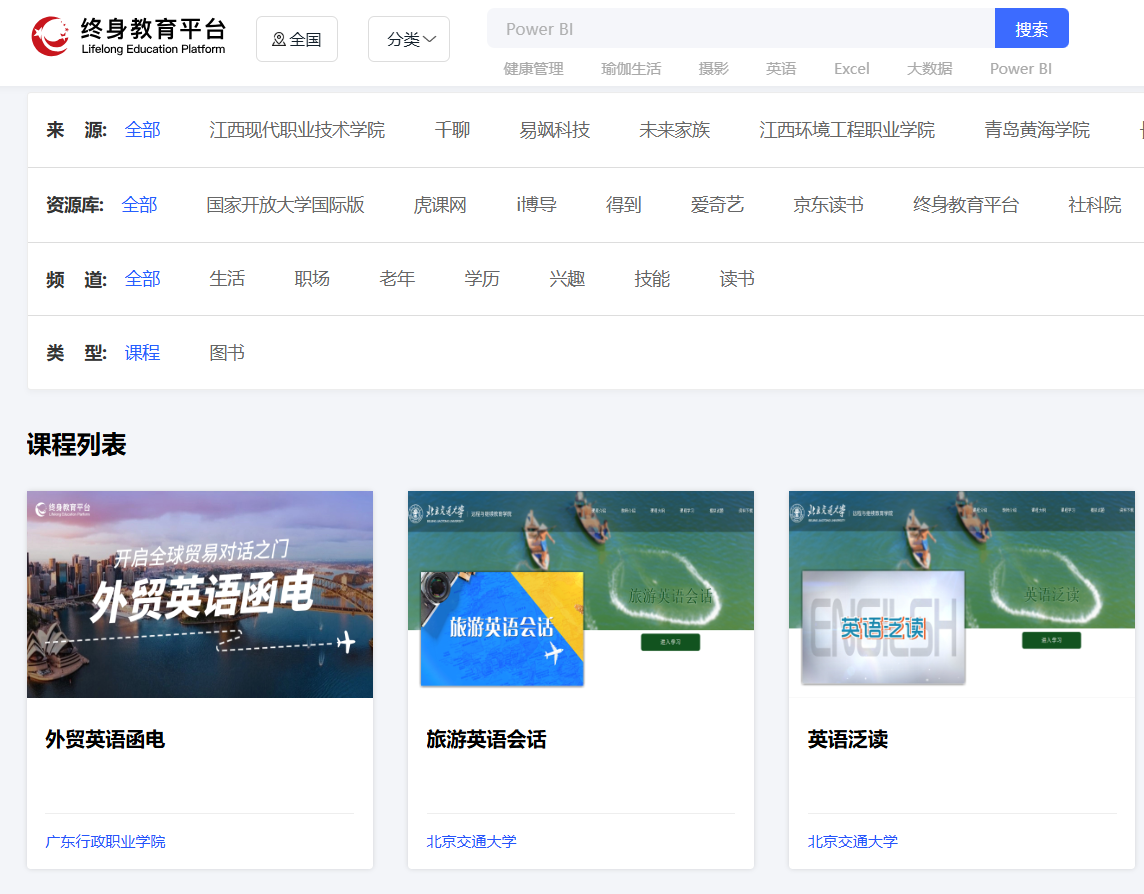The width and height of the screenshot is (1144, 894).
Task: Choose the 技能 channel
Action: 652,279
